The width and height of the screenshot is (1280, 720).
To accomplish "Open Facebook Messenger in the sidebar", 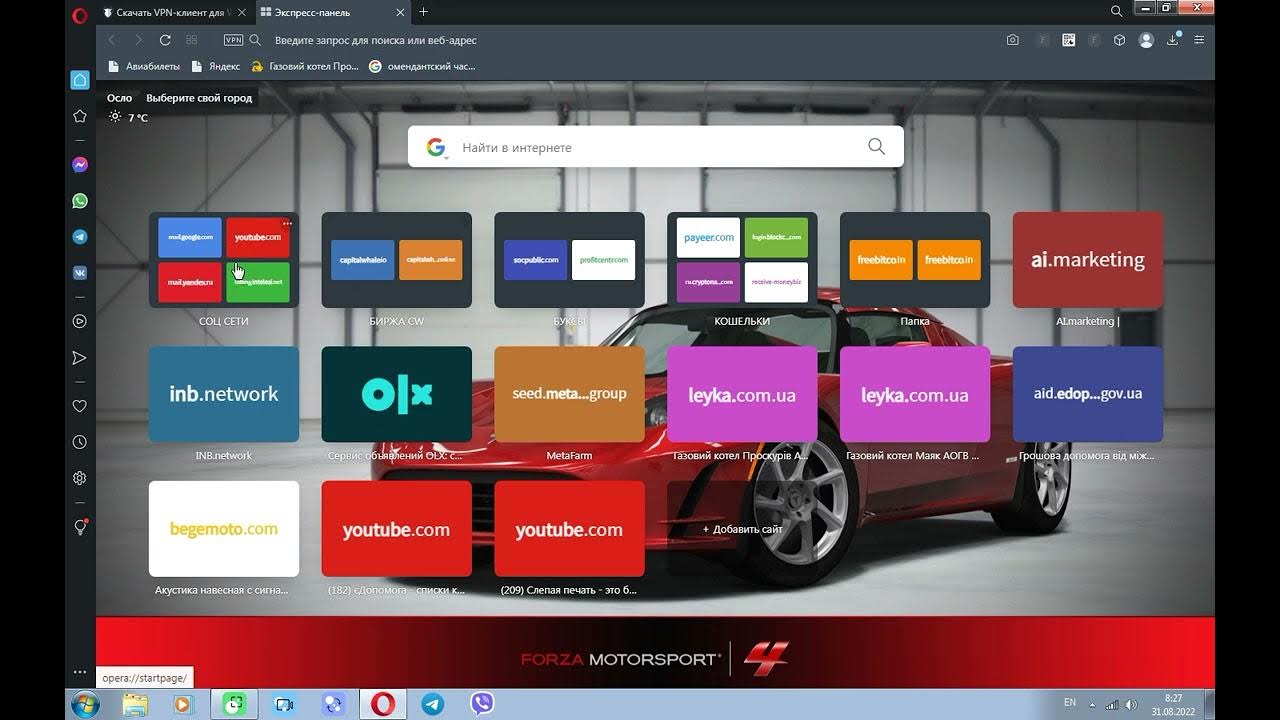I will point(80,165).
